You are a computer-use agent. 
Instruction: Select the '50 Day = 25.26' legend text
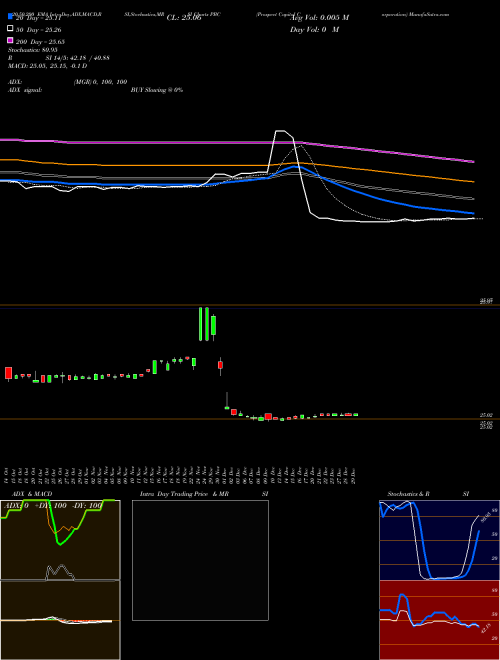[39, 30]
